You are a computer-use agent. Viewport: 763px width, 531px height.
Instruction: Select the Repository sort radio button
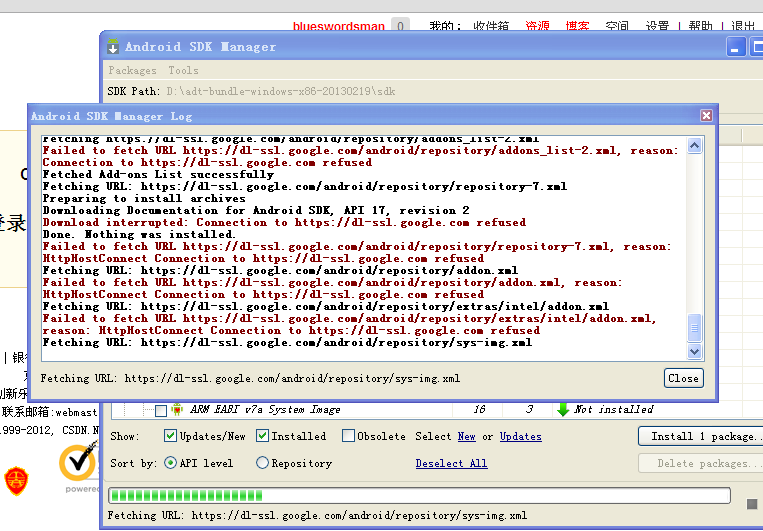point(262,462)
